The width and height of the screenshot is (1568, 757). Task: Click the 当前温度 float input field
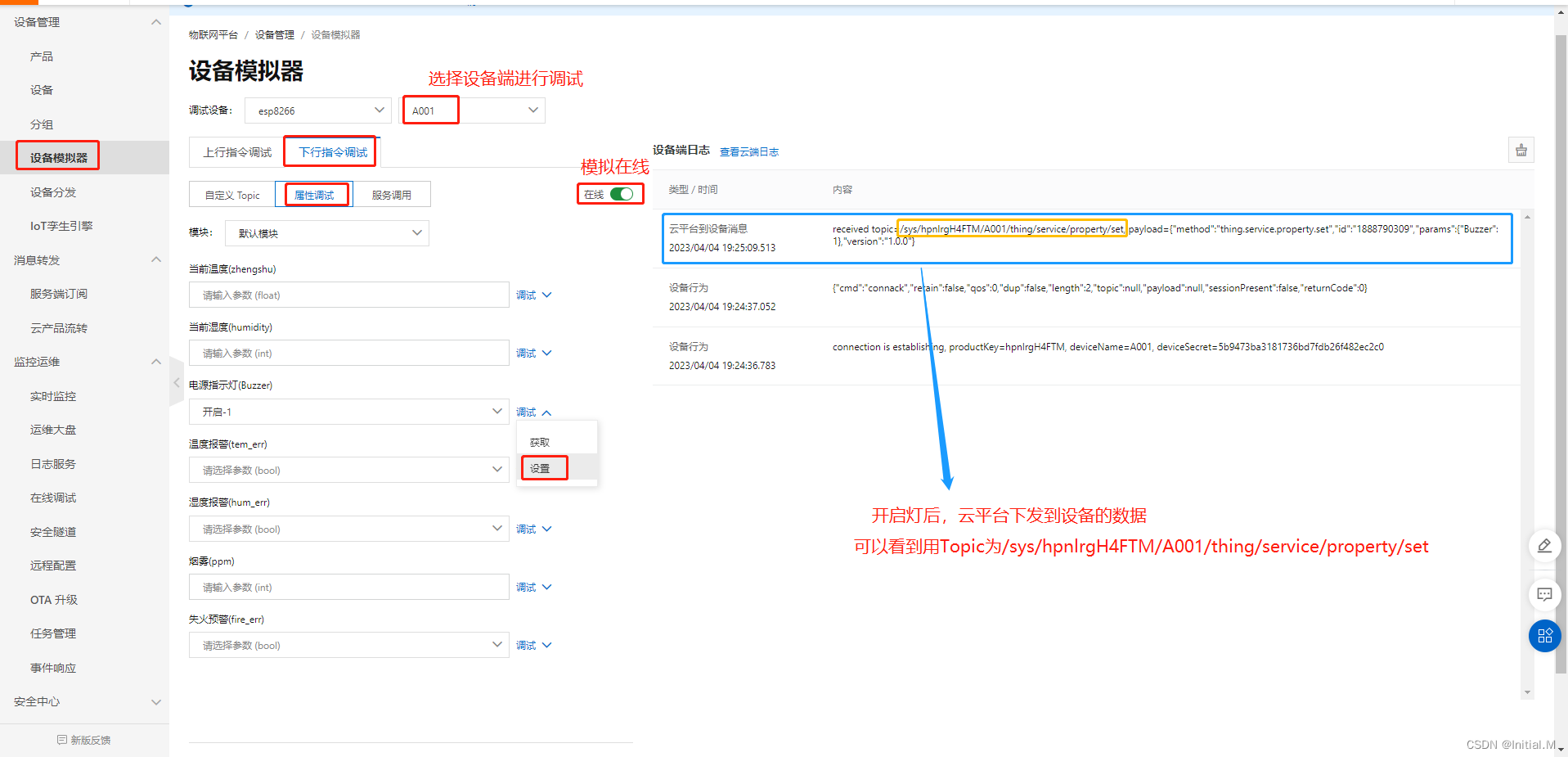(x=349, y=295)
